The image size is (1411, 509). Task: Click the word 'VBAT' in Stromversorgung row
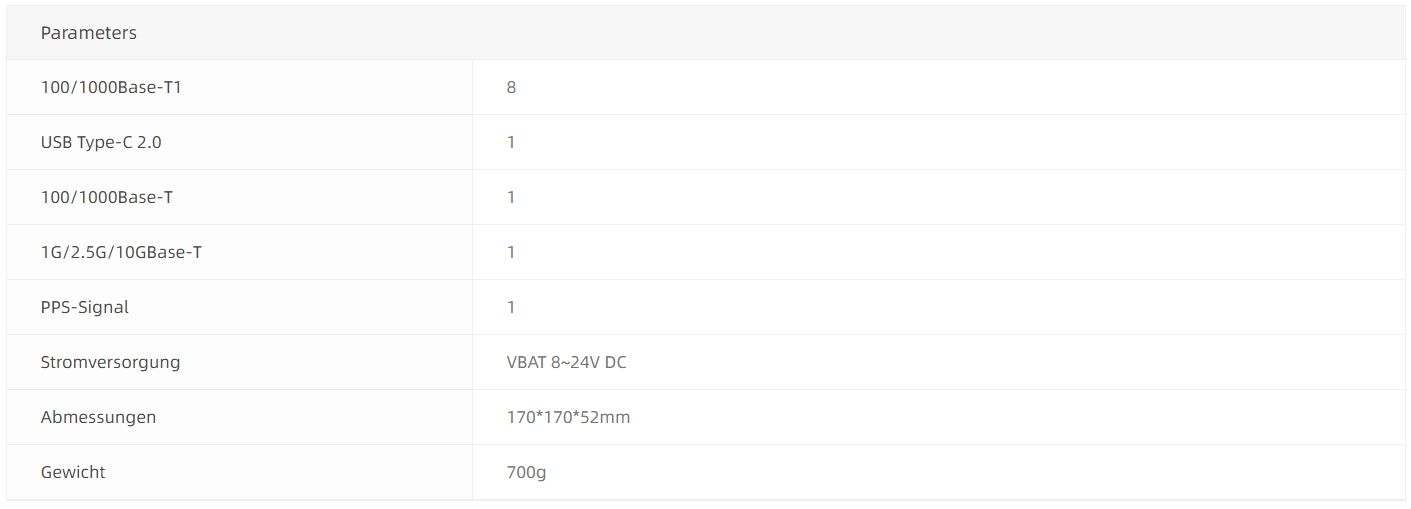point(526,362)
